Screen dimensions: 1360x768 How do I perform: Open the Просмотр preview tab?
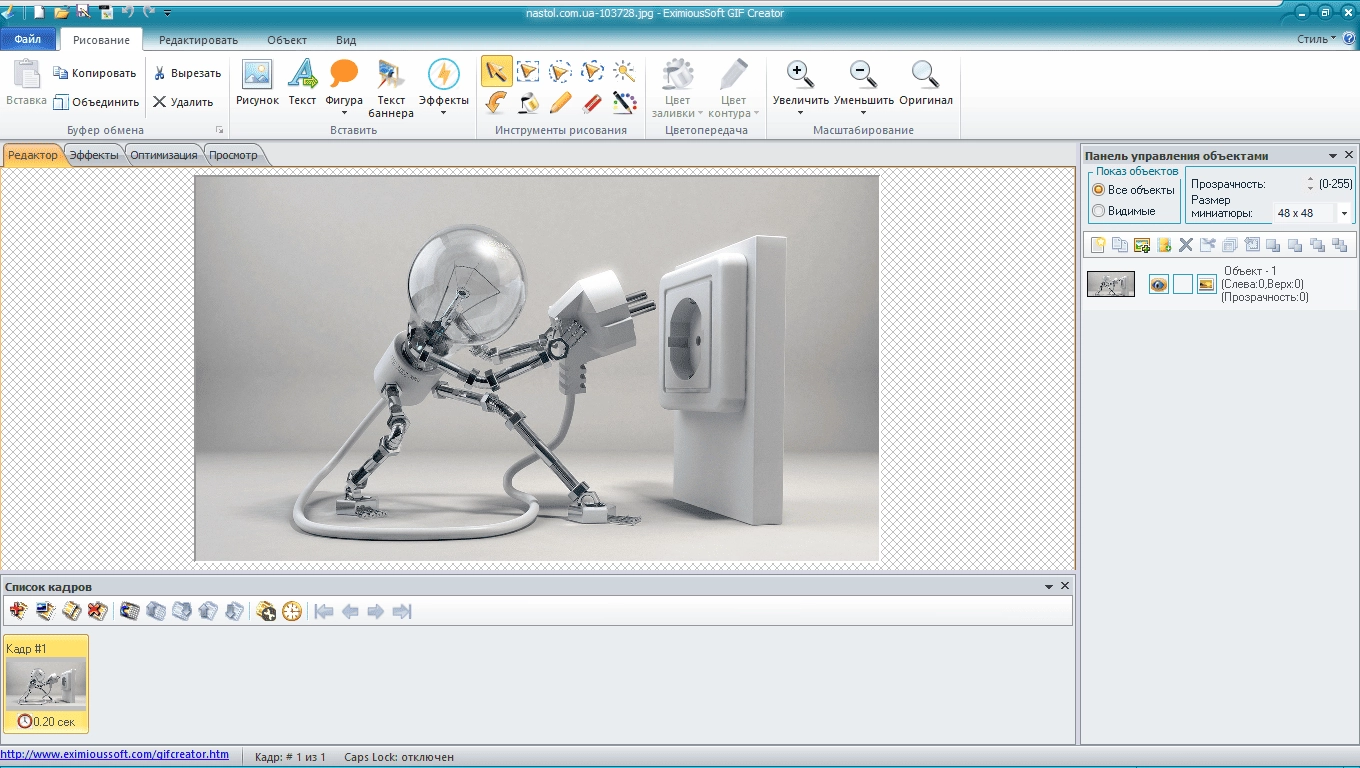[234, 155]
